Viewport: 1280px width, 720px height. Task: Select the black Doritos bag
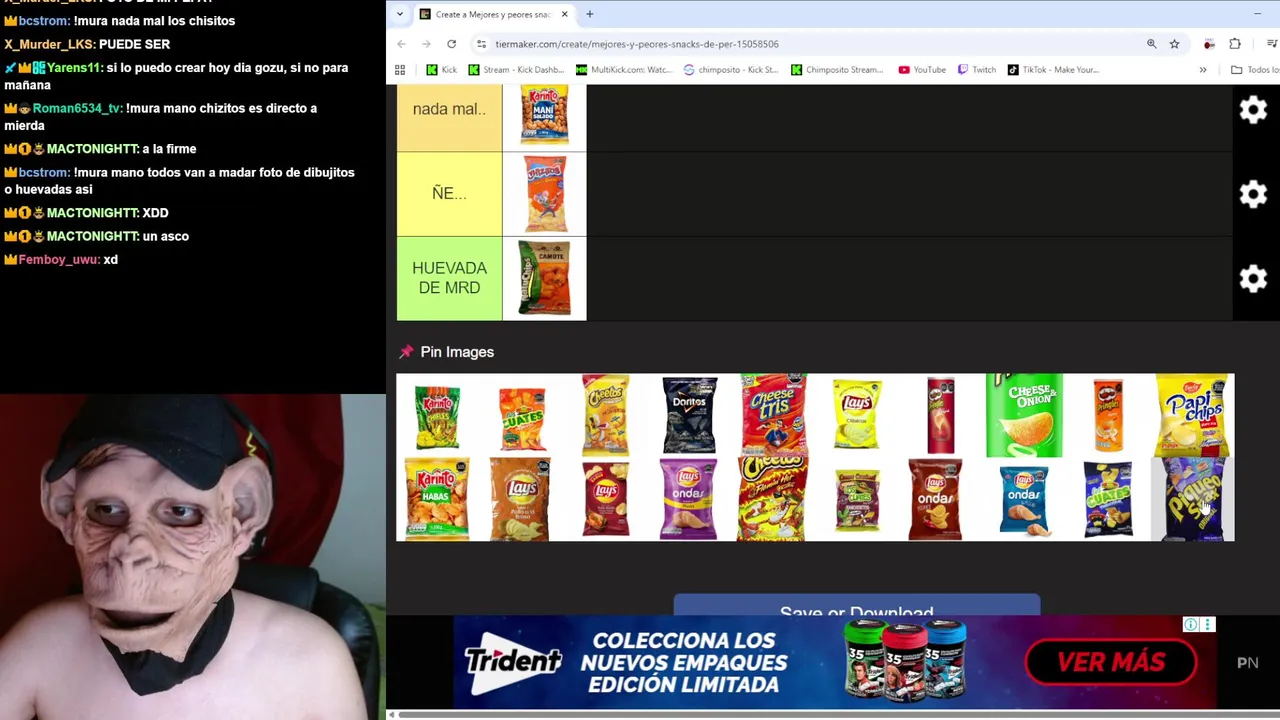tap(690, 416)
